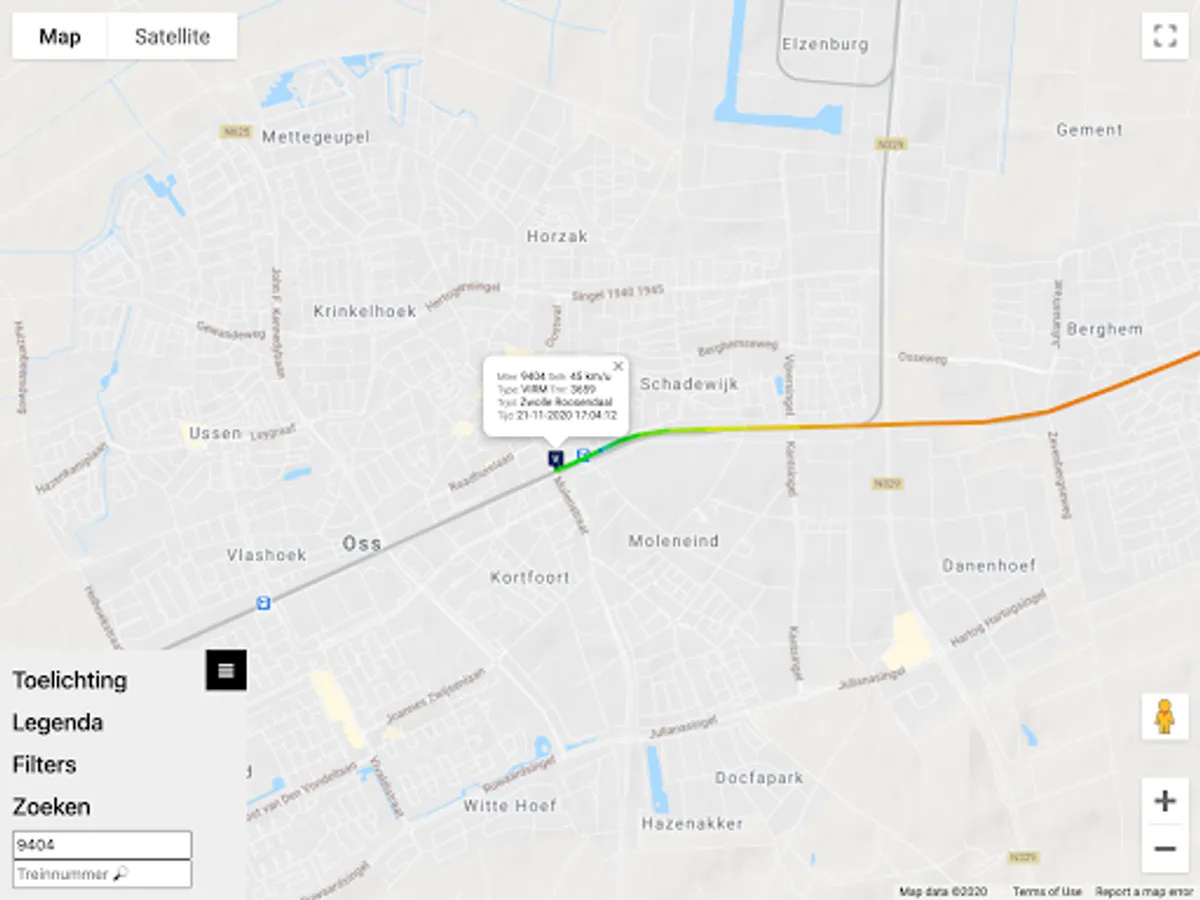1200x900 pixels.
Task: Click the search field containing 9404
Action: (102, 845)
